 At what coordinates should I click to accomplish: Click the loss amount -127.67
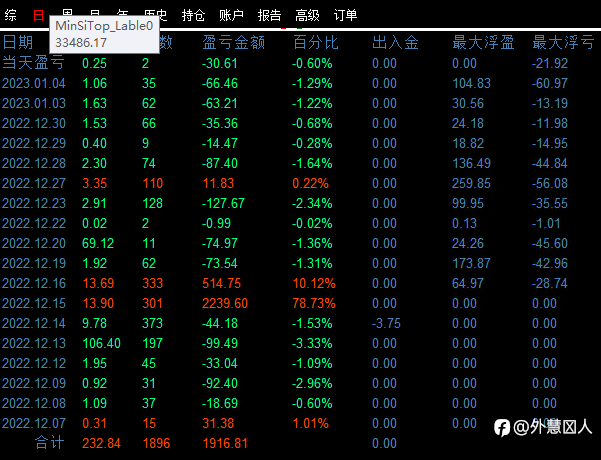223,203
